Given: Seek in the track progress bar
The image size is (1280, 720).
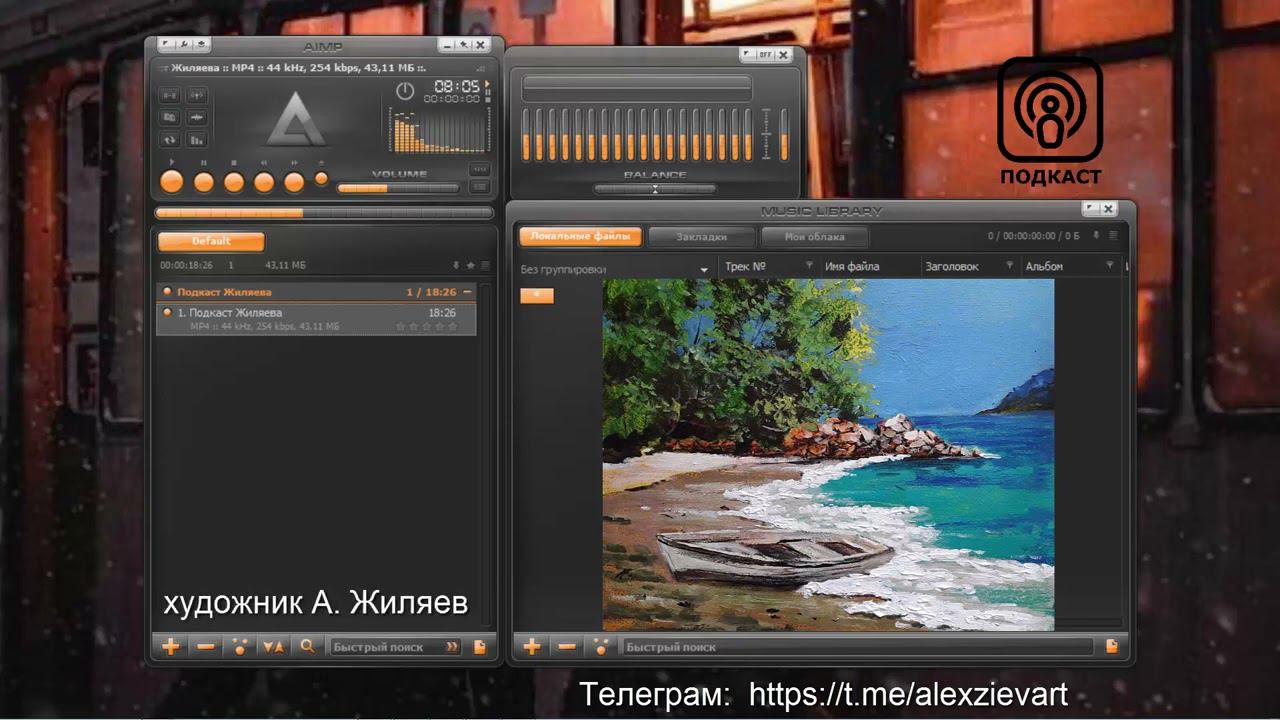Looking at the screenshot, I should coord(324,212).
